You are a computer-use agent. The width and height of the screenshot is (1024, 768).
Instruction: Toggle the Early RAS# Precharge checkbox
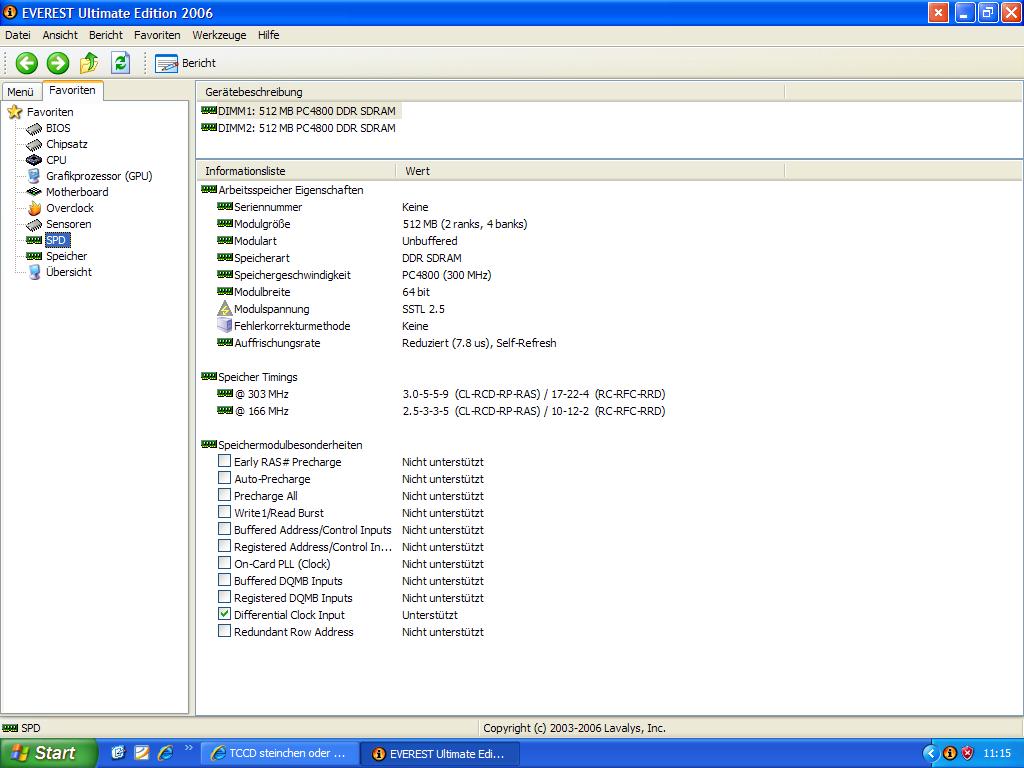(x=224, y=461)
